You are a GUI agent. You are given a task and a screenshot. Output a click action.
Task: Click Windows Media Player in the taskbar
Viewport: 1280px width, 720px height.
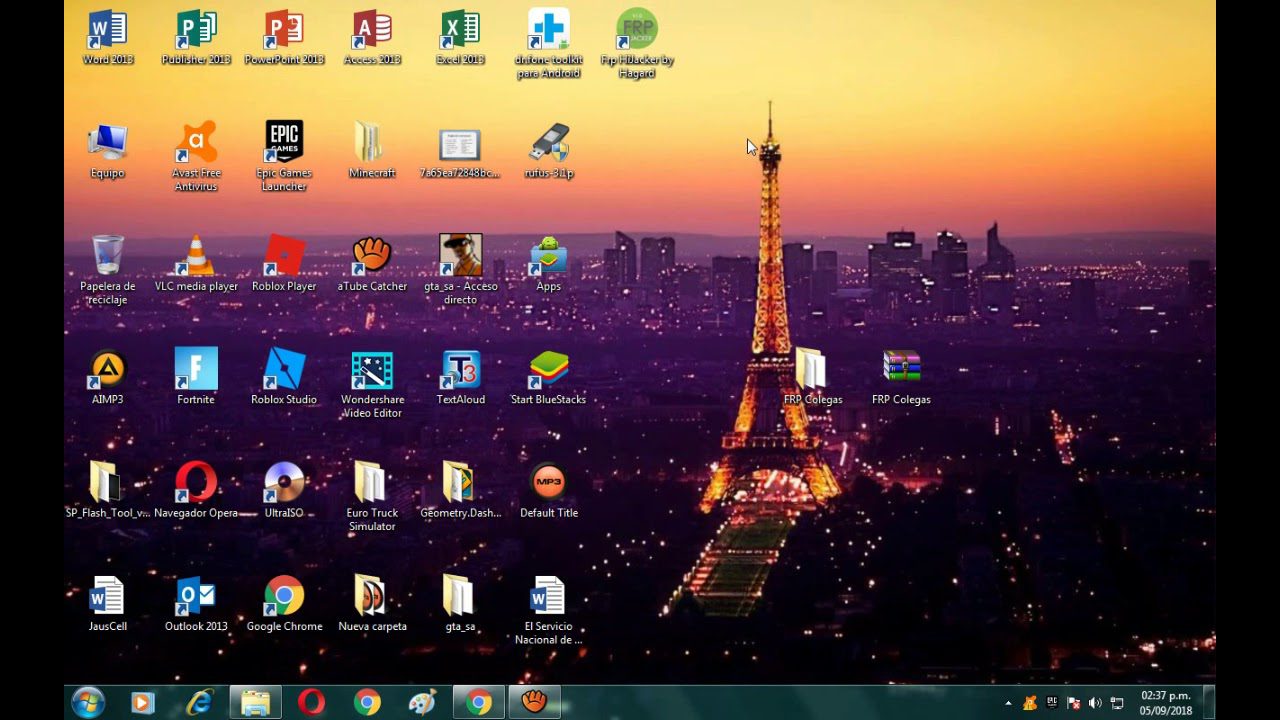coord(143,702)
